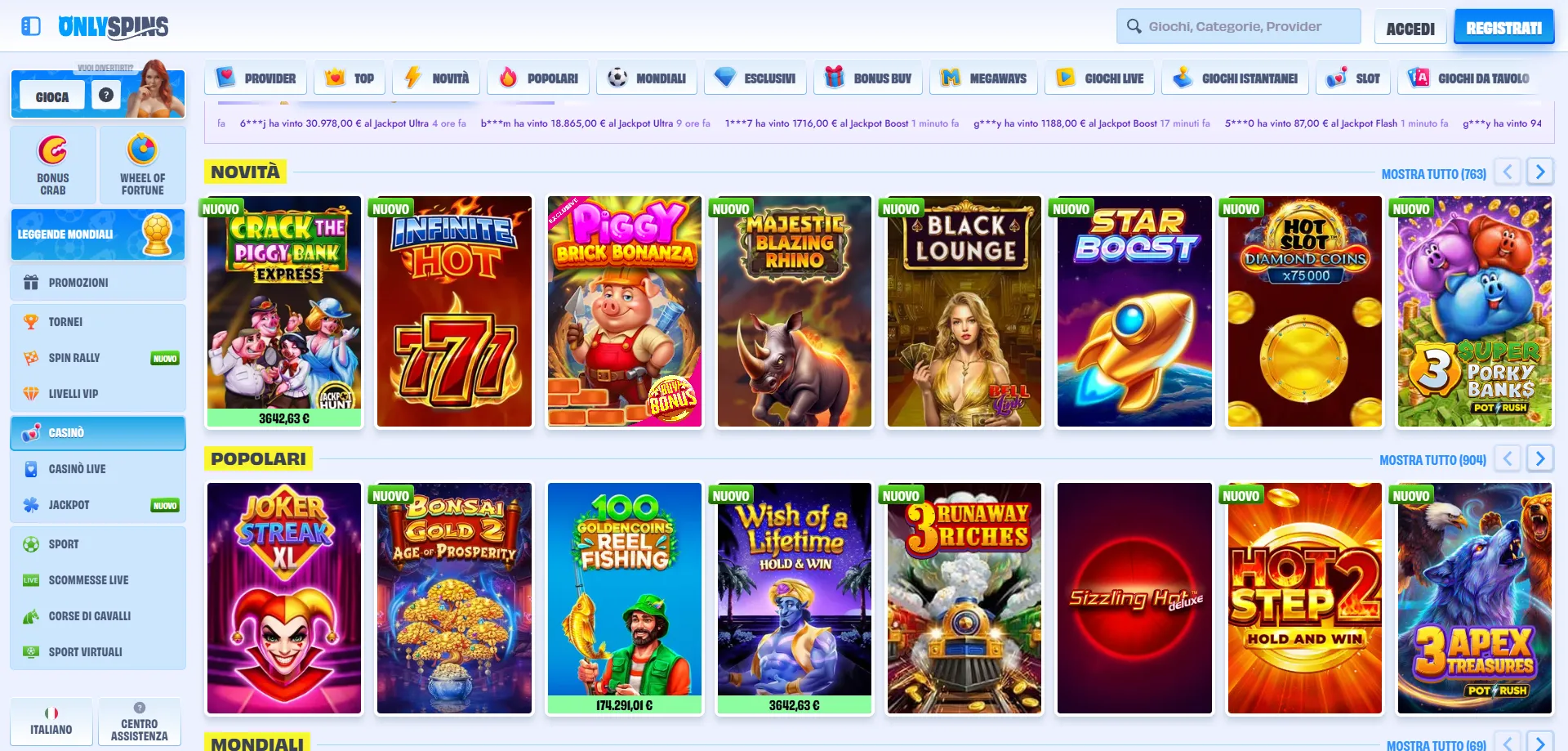Screen dimensions: 1568x751
Task: Open the question mark help icon beside Gioca
Action: coord(106,95)
